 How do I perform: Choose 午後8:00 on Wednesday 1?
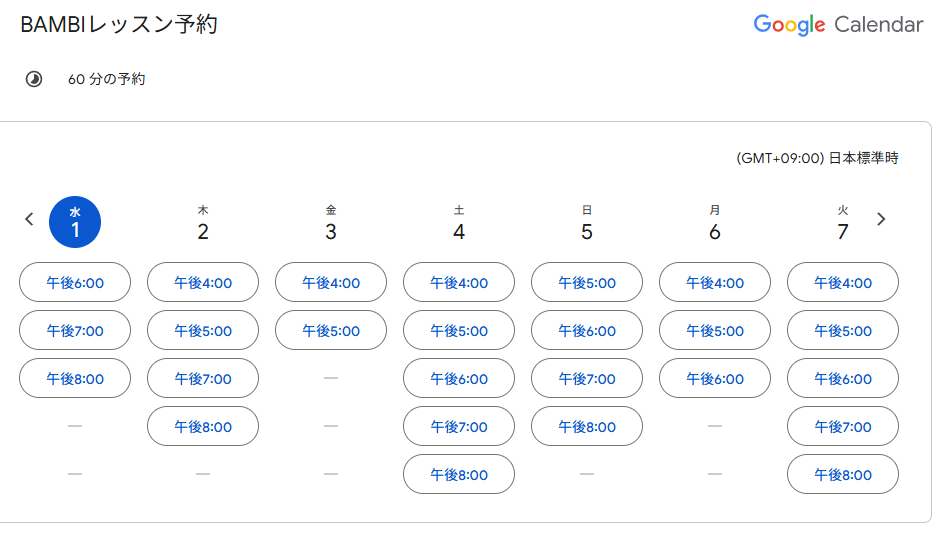pyautogui.click(x=75, y=379)
